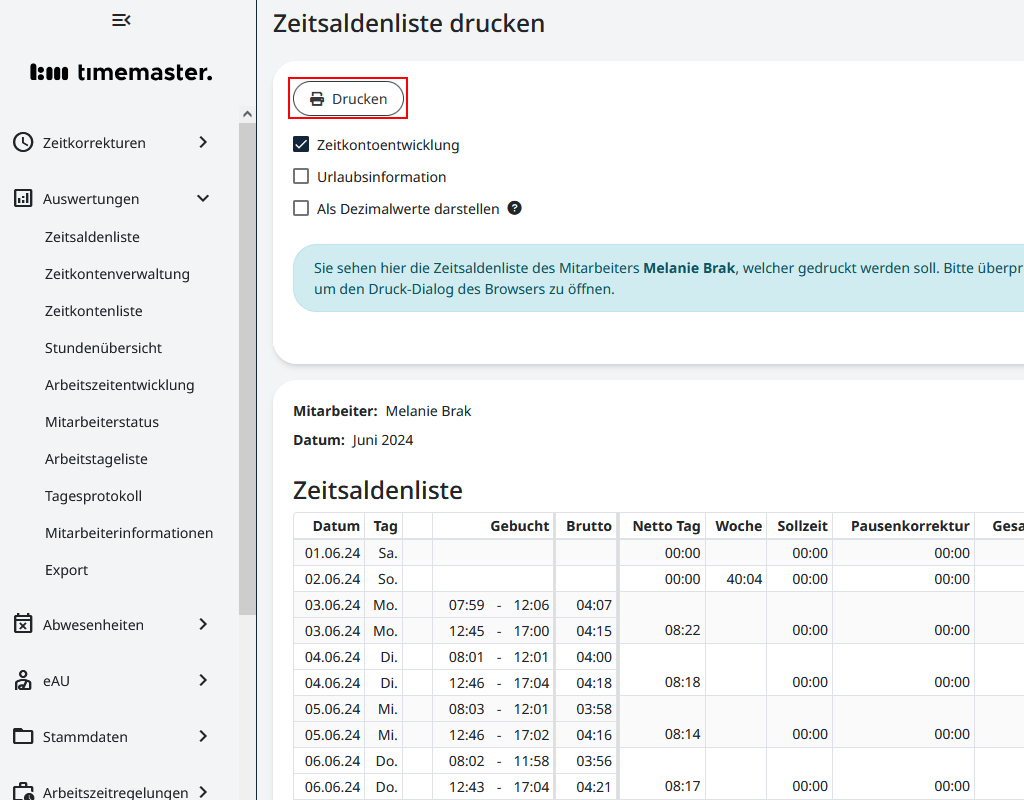Check Als Dezimalwerte darstellen
Image resolution: width=1024 pixels, height=800 pixels.
(300, 208)
